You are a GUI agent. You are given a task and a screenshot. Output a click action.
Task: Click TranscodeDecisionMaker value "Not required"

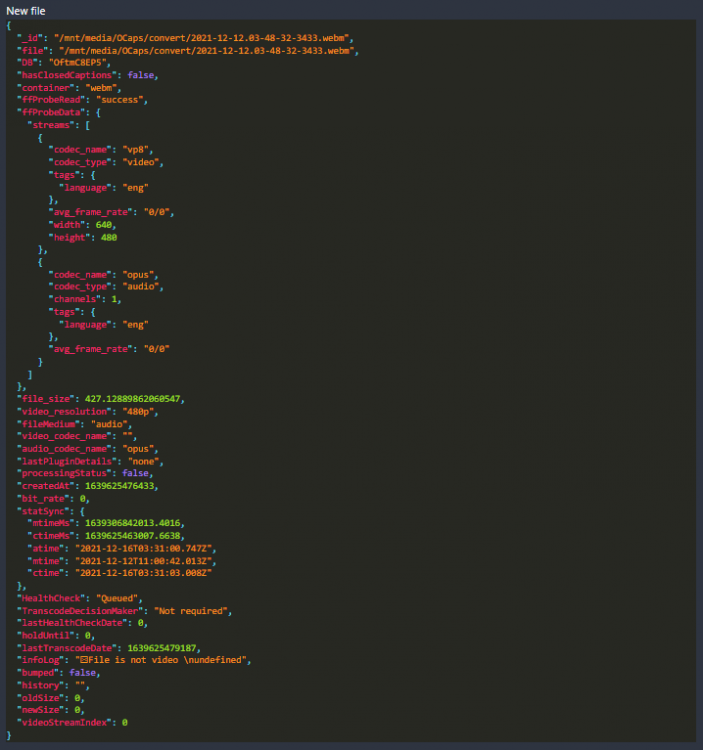[x=191, y=611]
